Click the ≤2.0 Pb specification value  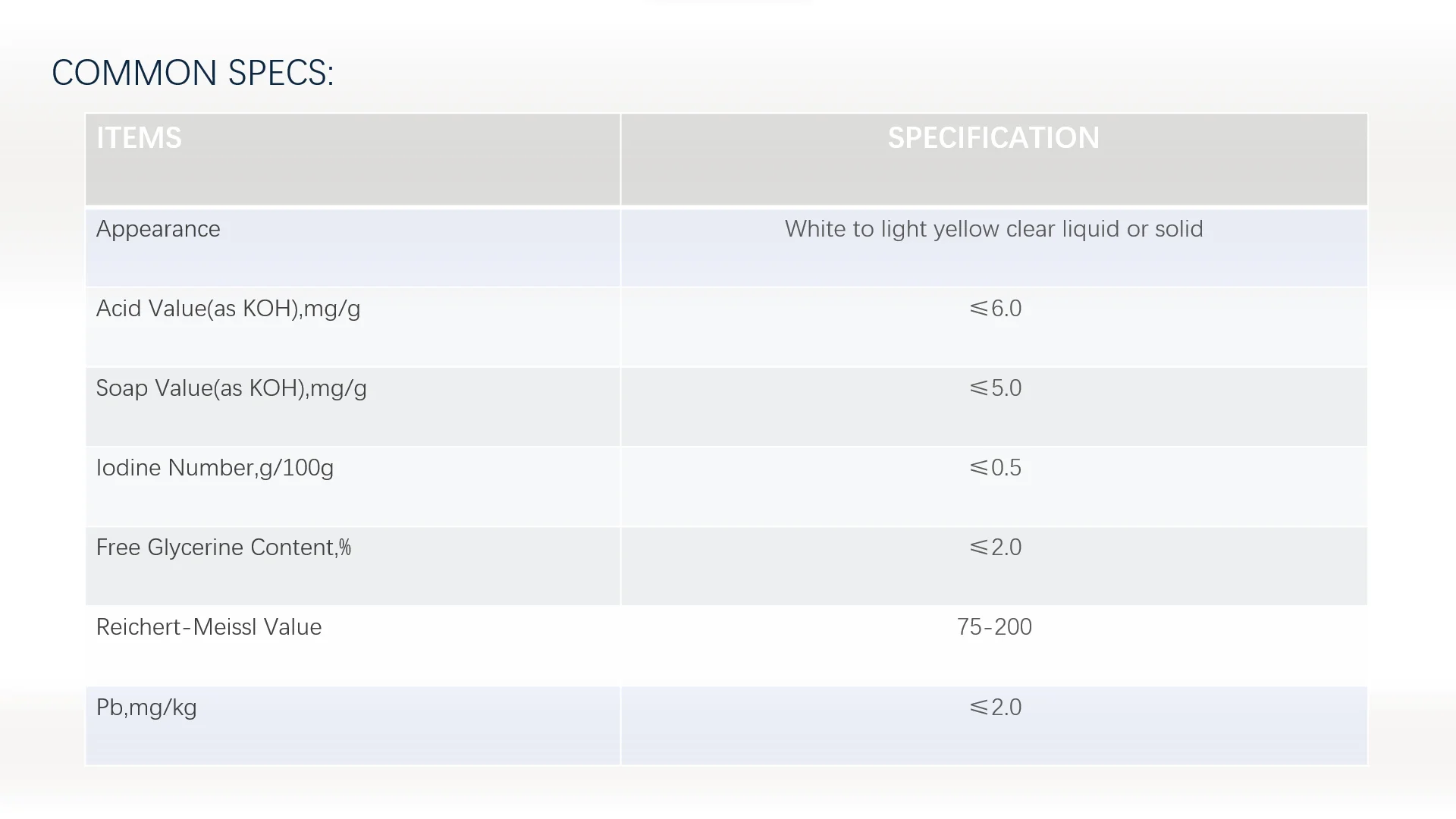[x=995, y=708]
